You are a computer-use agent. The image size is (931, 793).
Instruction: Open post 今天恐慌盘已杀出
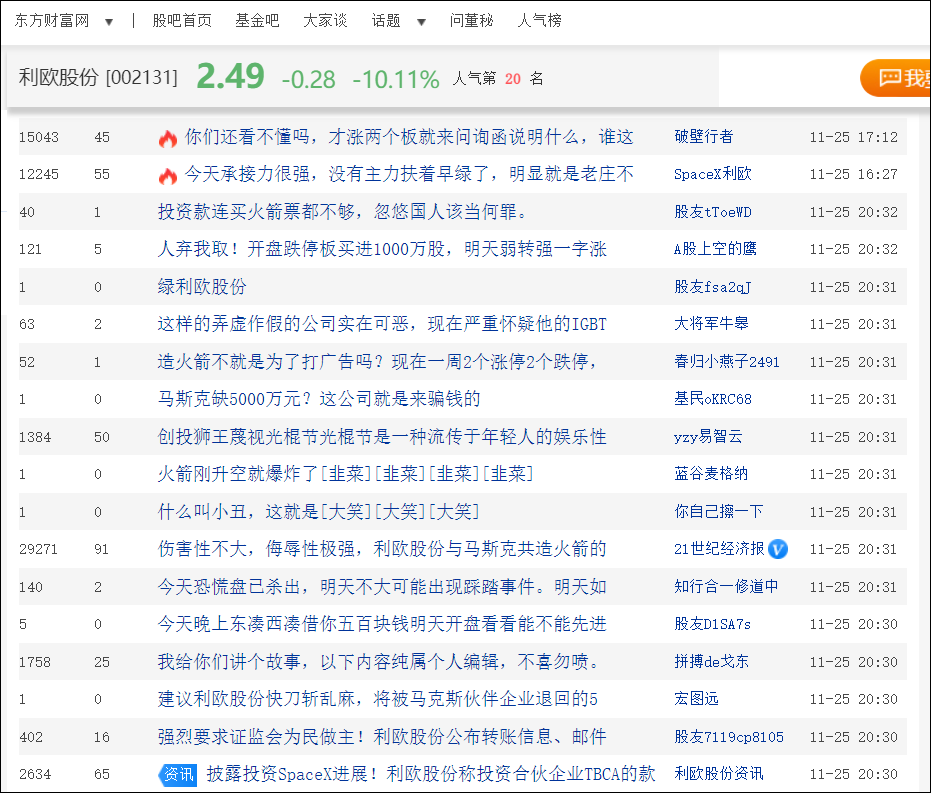(382, 586)
